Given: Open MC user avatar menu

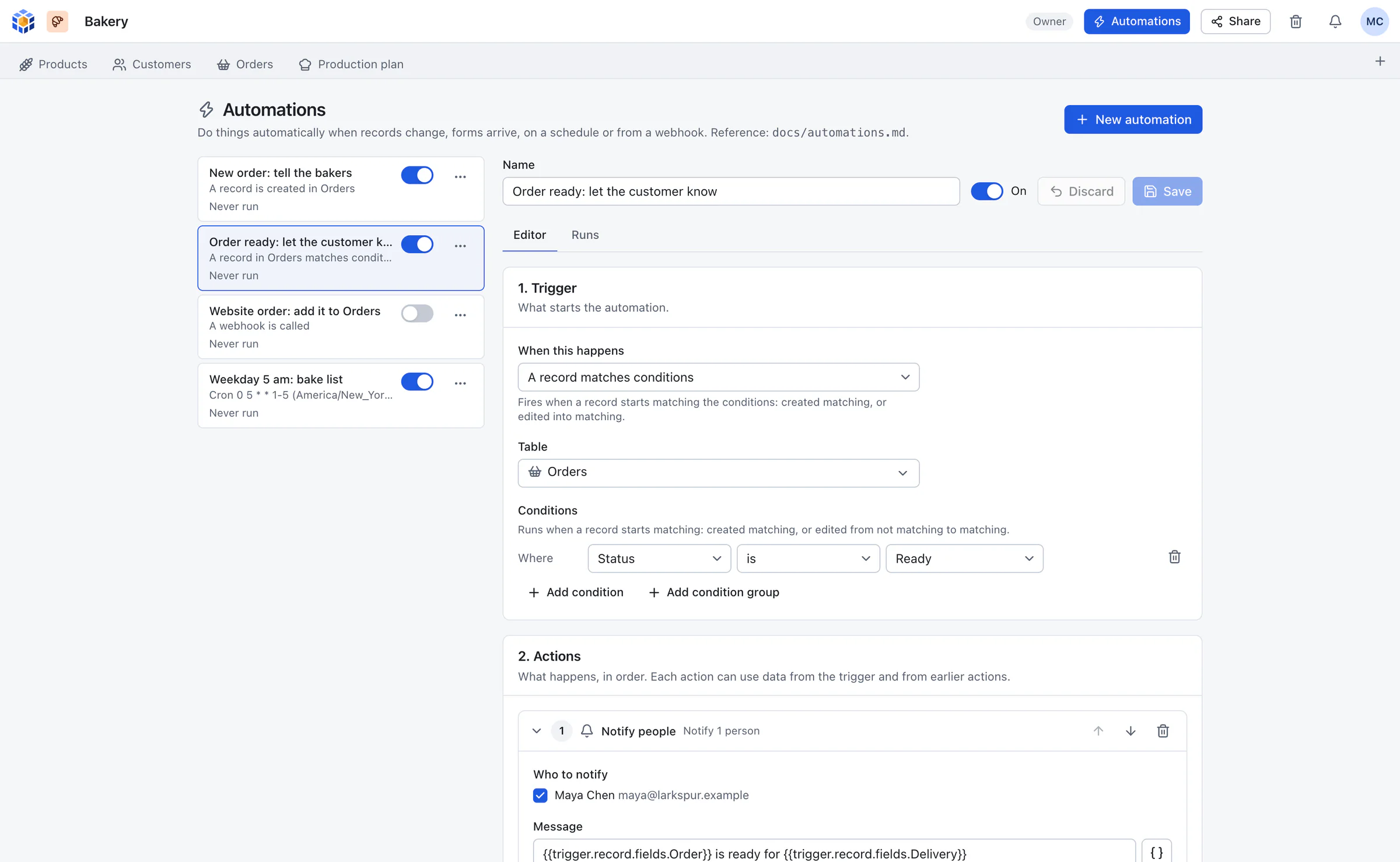Looking at the screenshot, I should coord(1374,22).
